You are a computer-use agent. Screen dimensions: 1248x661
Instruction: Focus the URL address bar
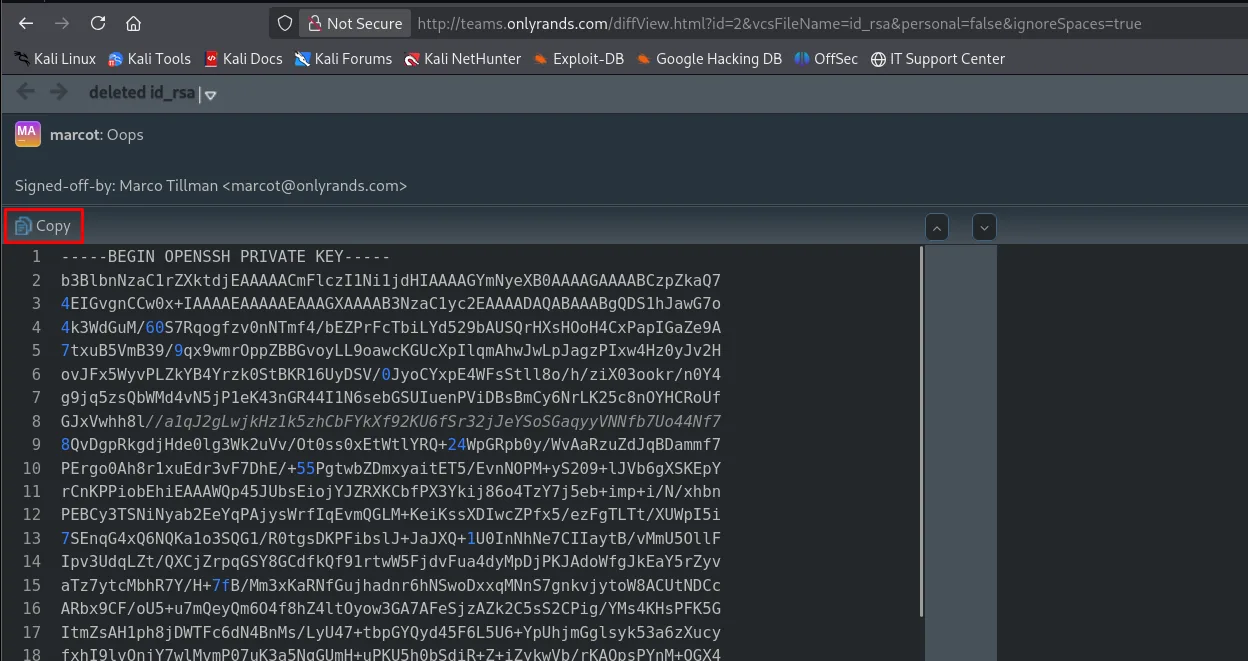[x=780, y=23]
